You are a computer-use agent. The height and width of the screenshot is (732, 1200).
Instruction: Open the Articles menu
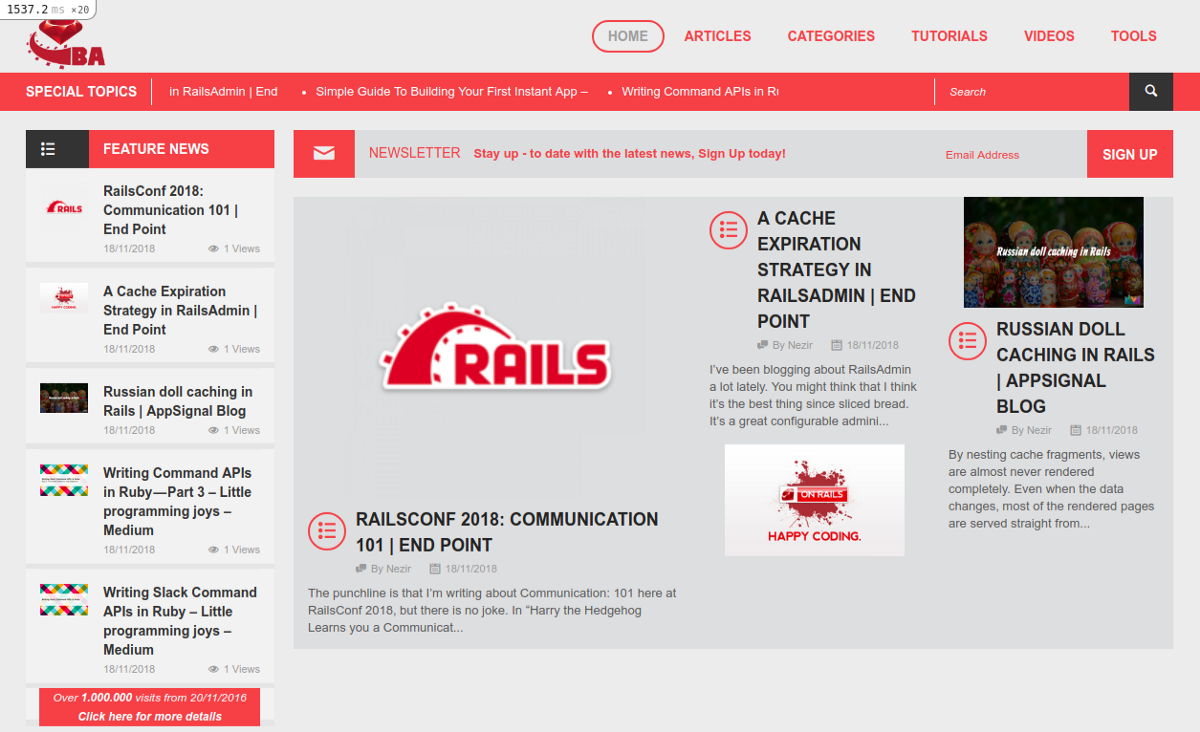tap(717, 36)
